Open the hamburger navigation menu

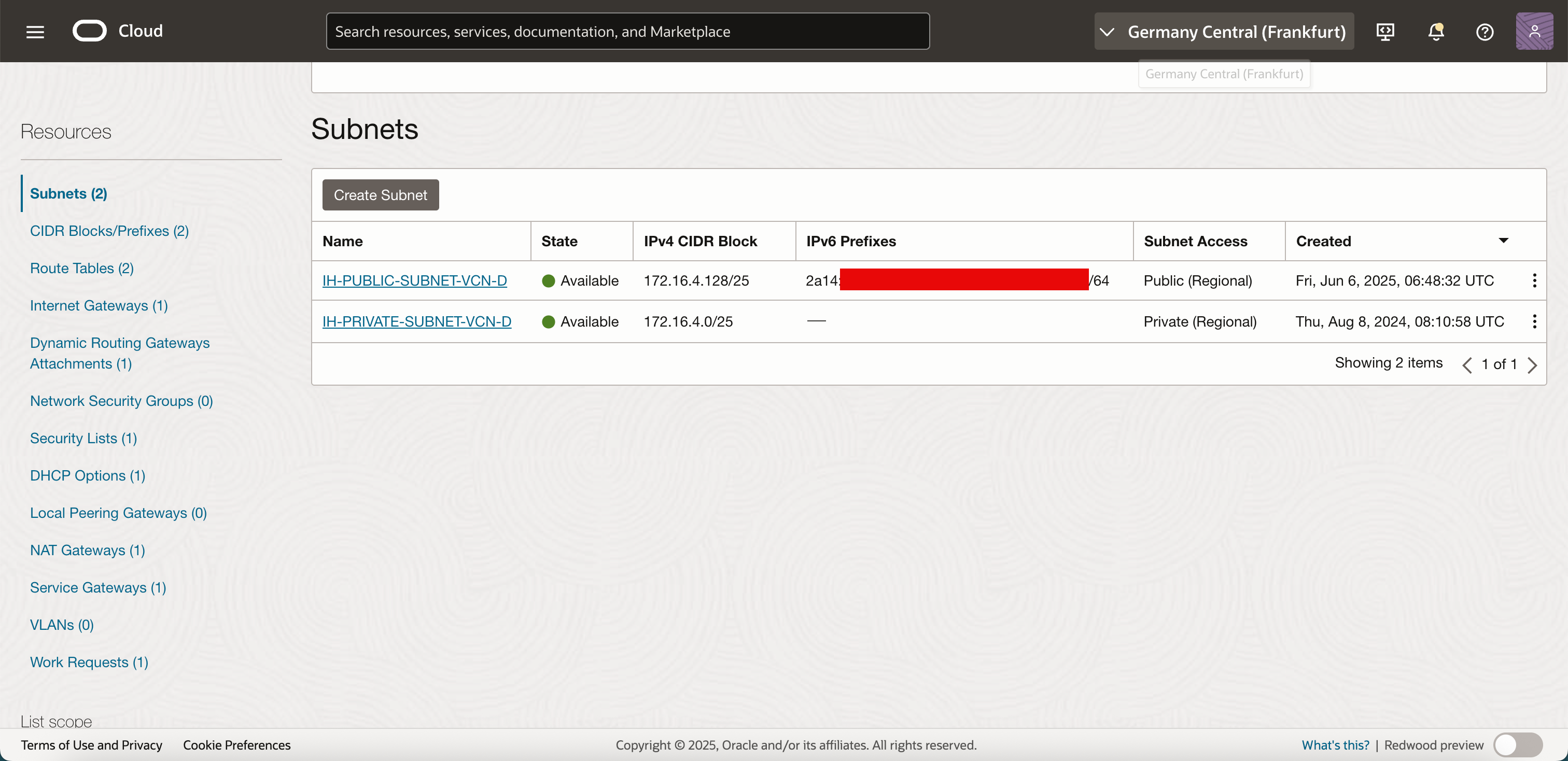(35, 32)
